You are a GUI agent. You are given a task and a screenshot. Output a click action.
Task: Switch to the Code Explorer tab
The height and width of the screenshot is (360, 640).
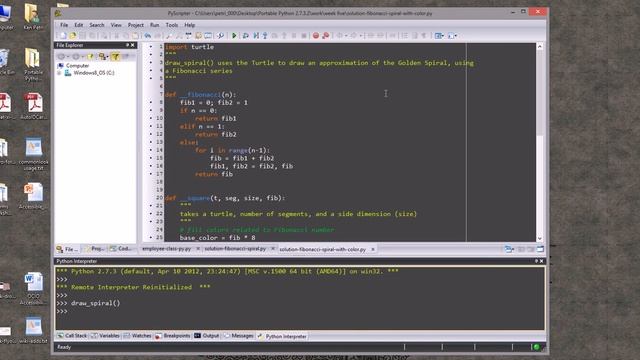click(x=120, y=249)
